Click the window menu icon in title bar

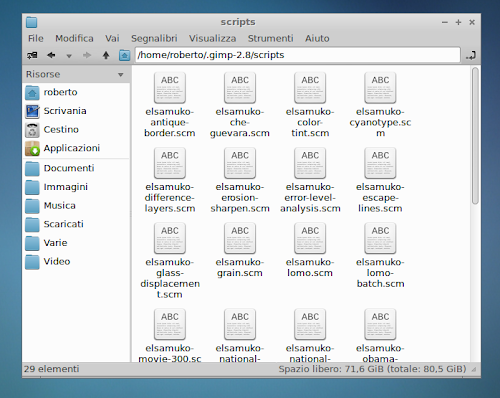coord(32,22)
